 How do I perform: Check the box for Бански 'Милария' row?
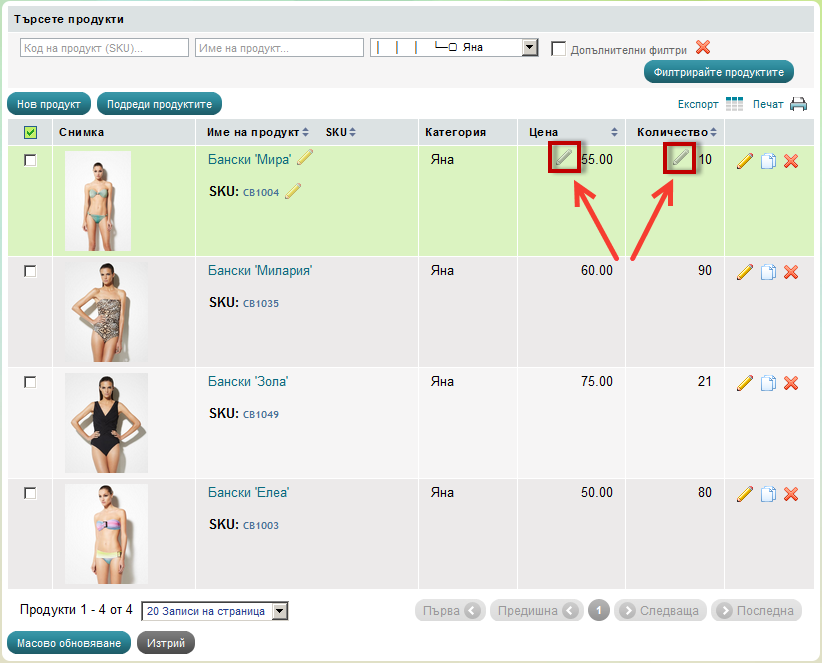click(30, 271)
